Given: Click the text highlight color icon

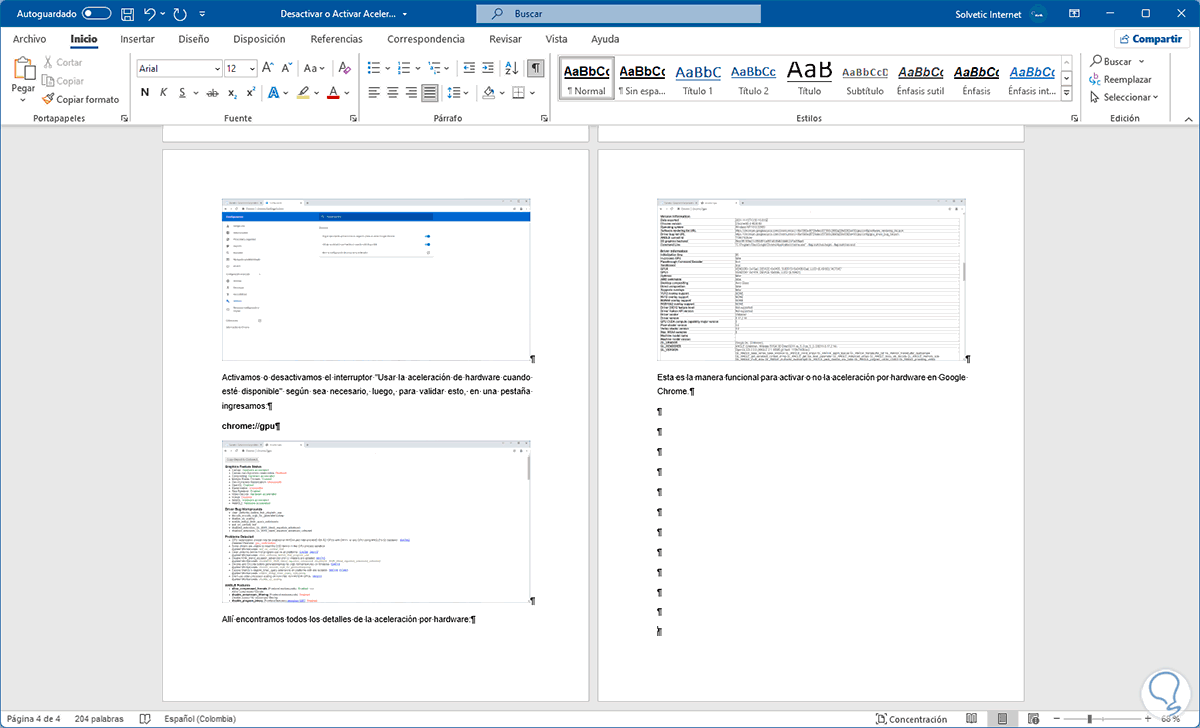Looking at the screenshot, I should click(304, 93).
